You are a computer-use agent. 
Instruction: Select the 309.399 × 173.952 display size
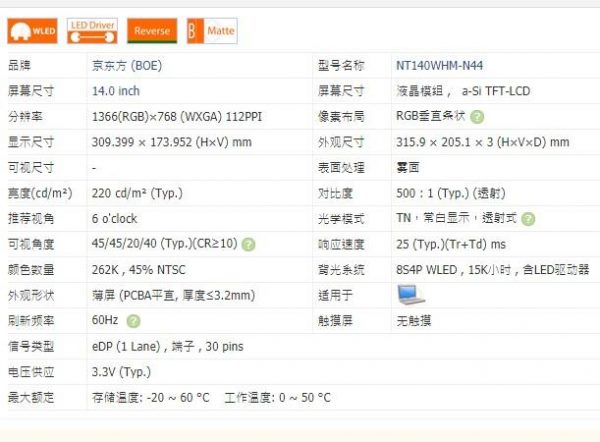click(x=171, y=142)
